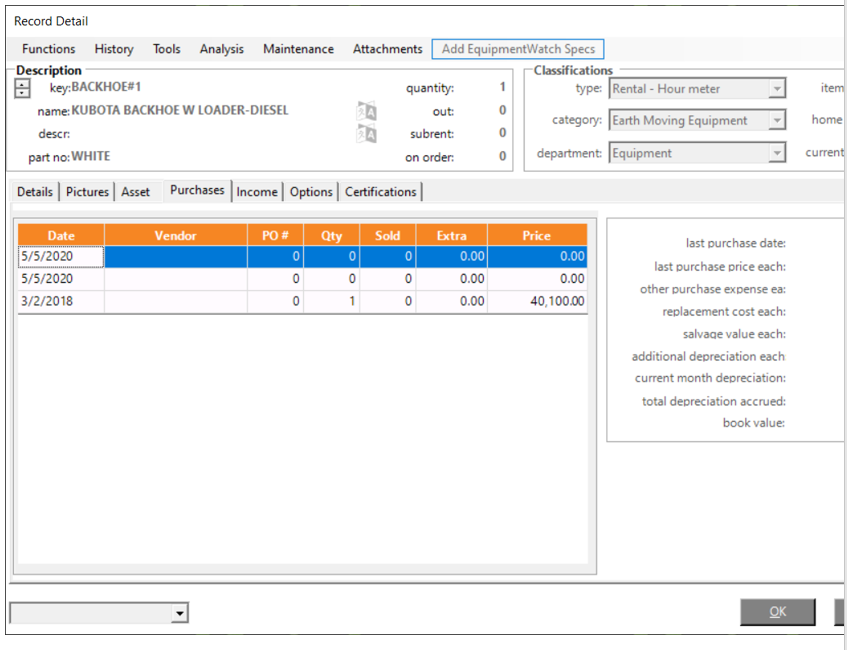Switch to the Details tab
Image resolution: width=847 pixels, height=650 pixels.
click(35, 192)
